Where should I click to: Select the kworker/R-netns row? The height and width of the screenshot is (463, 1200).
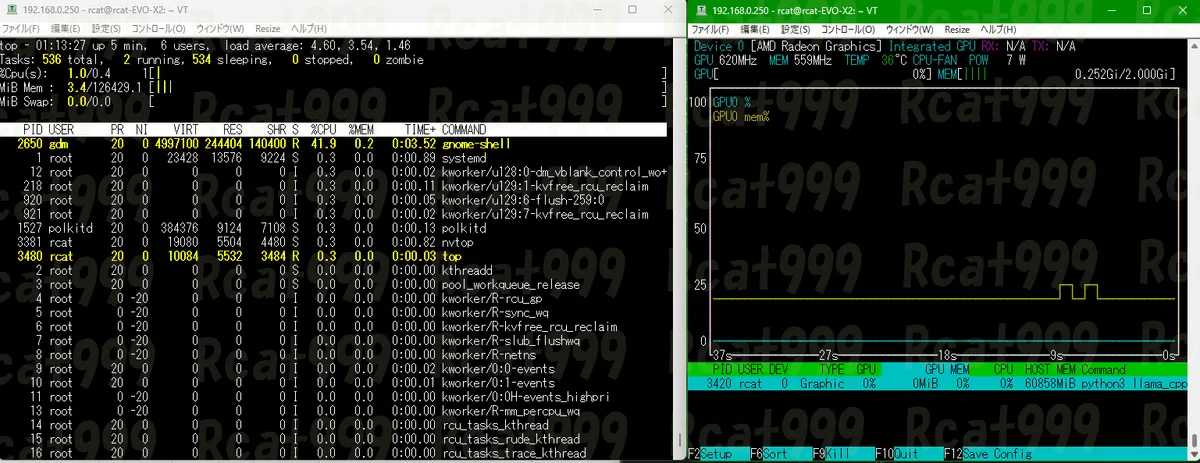[x=333, y=354]
